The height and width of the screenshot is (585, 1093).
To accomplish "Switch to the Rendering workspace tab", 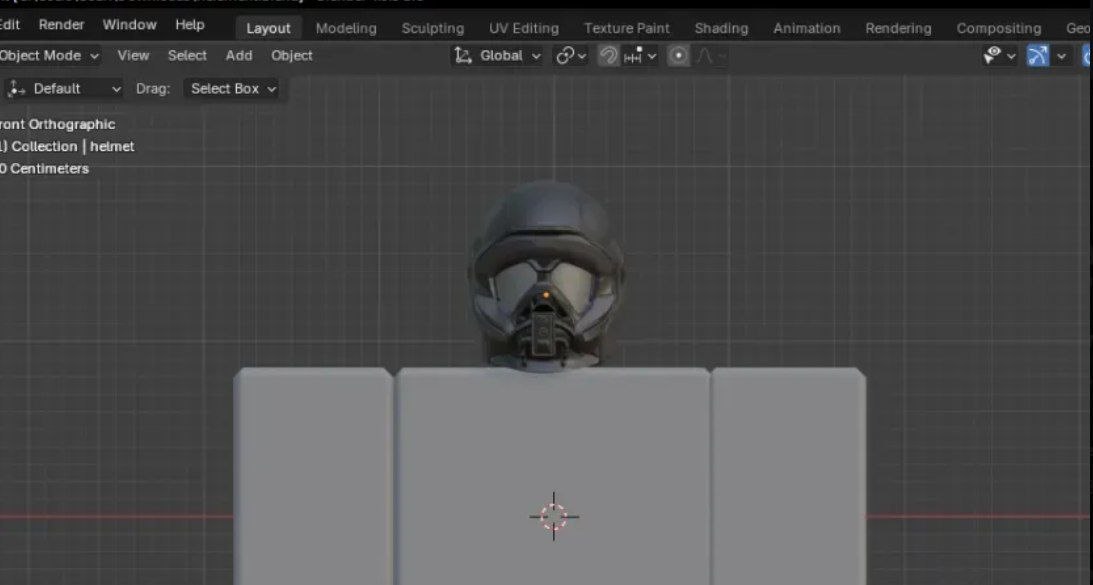I will point(898,29).
